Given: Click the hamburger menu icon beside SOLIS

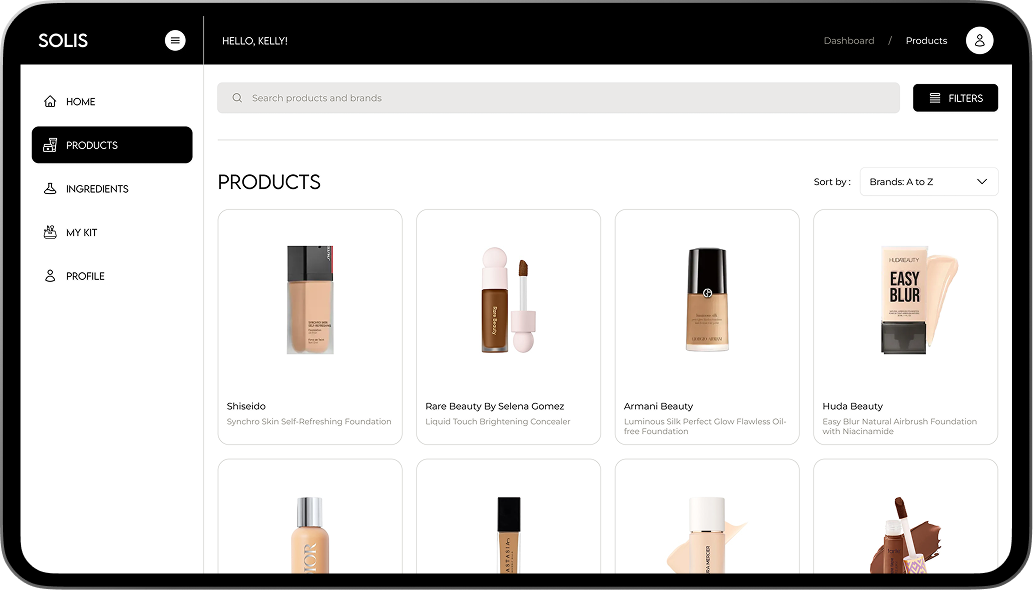Looking at the screenshot, I should 175,40.
